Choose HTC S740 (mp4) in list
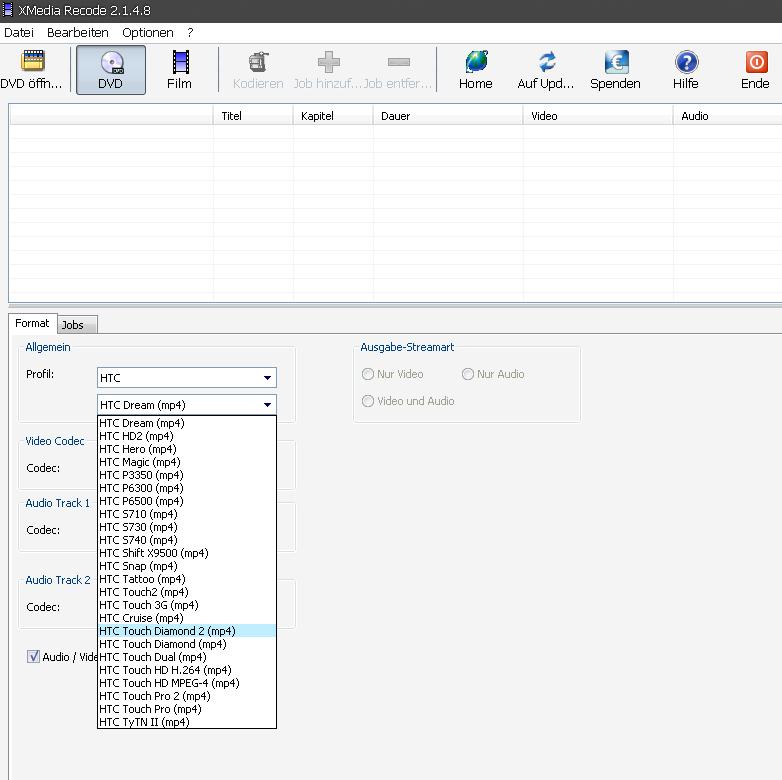This screenshot has width=782, height=780. click(x=187, y=540)
